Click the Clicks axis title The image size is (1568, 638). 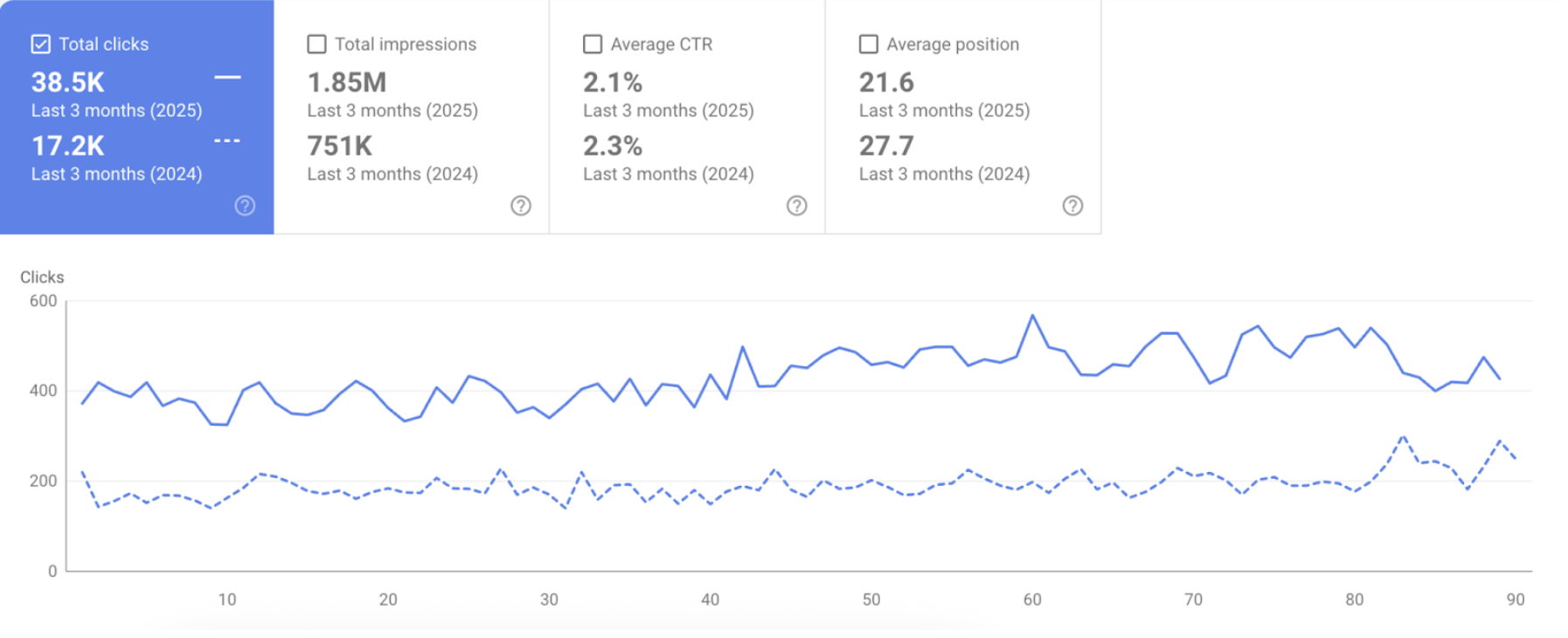(42, 277)
